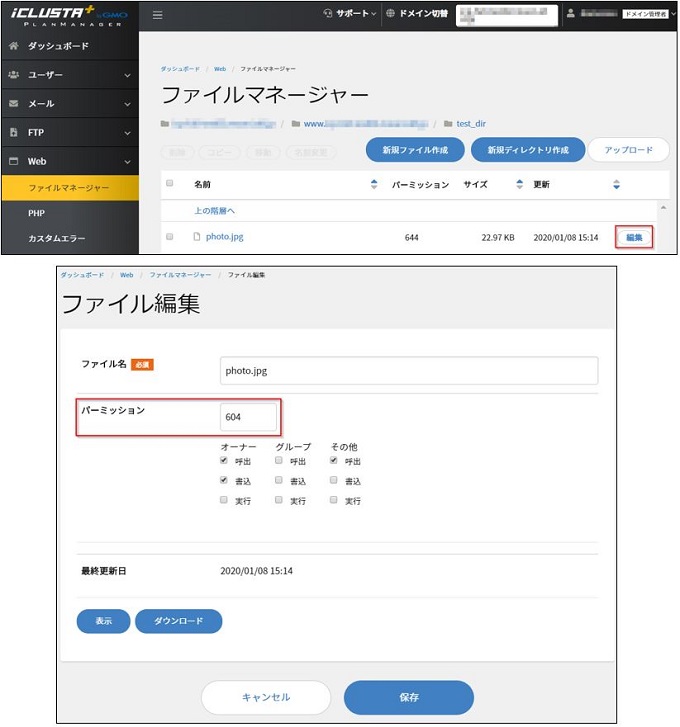Image resolution: width=680 pixels, height=727 pixels.
Task: Click 新規ファイル作成 button
Action: point(415,150)
